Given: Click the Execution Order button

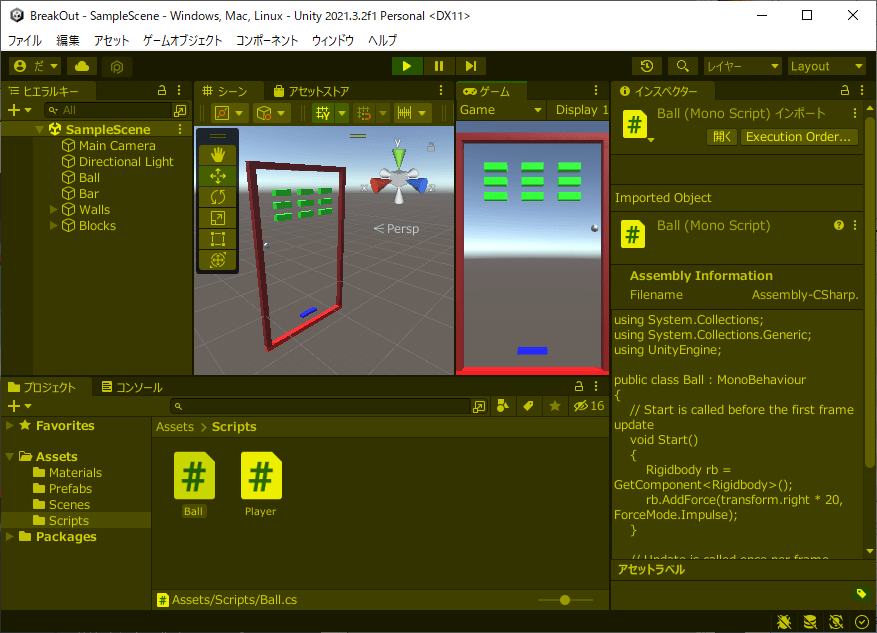Looking at the screenshot, I should click(799, 136).
